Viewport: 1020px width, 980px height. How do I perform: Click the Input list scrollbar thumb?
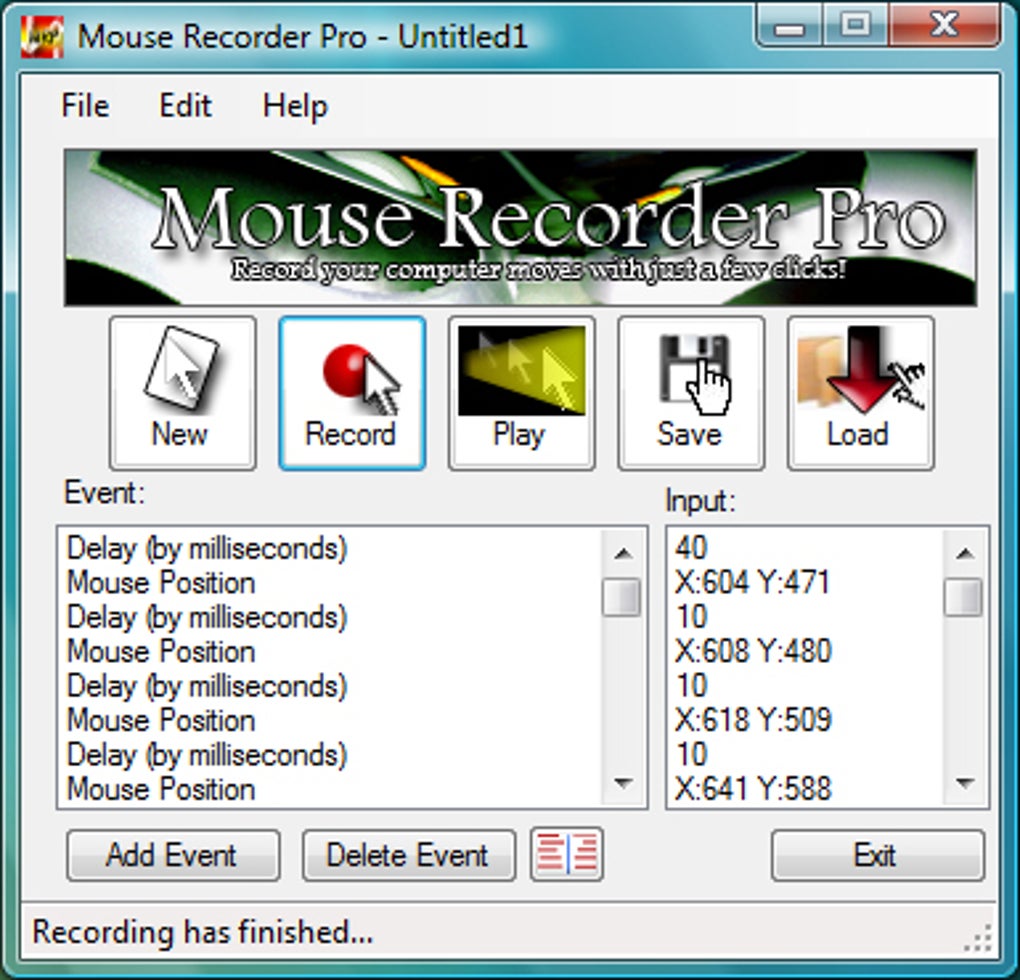click(x=963, y=596)
